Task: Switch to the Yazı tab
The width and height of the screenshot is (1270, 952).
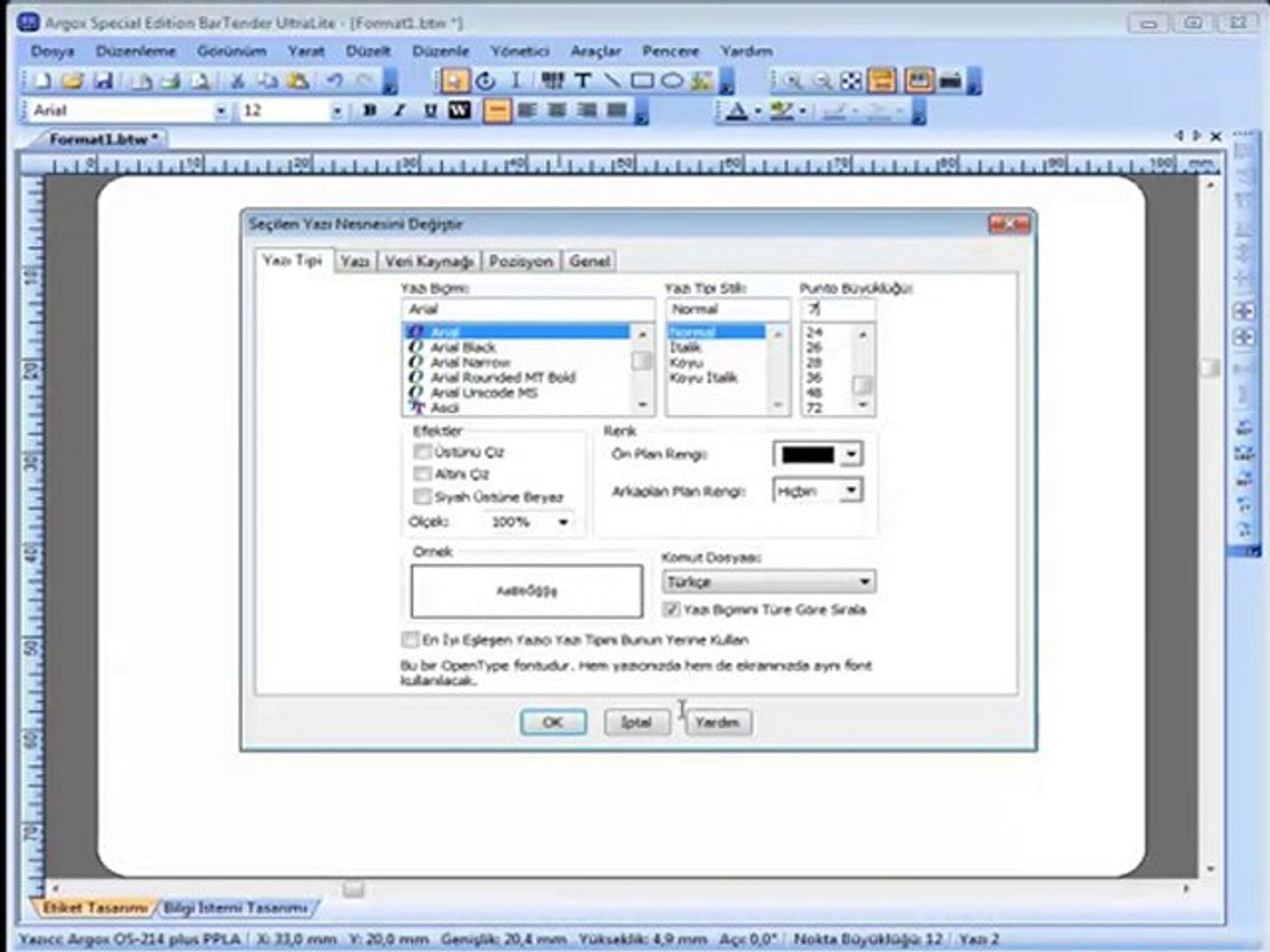Action: (x=355, y=262)
